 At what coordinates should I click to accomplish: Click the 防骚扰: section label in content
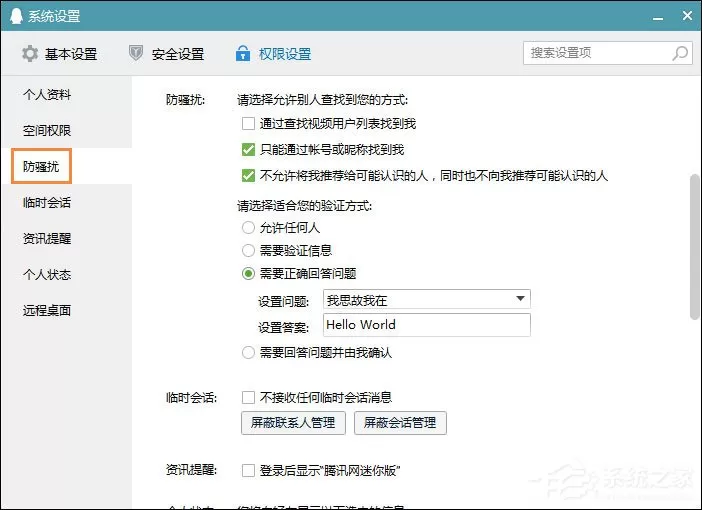185,99
